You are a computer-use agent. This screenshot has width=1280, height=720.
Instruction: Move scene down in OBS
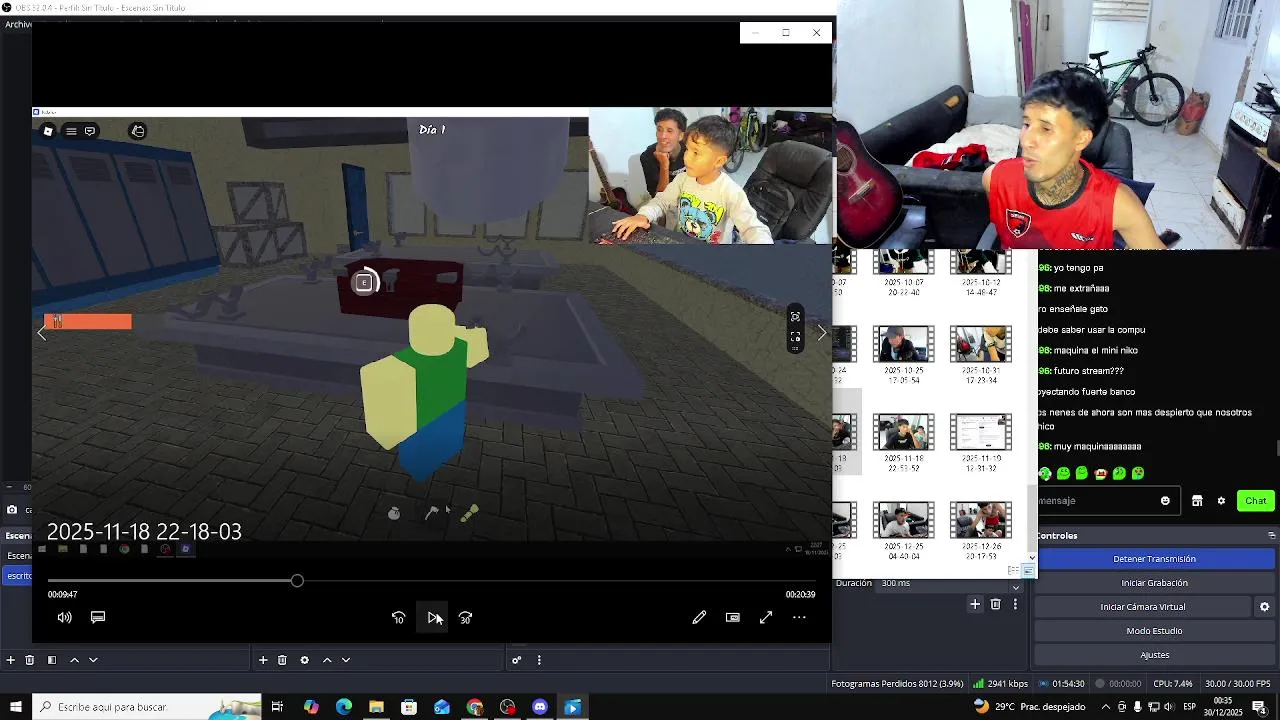pyautogui.click(x=93, y=660)
